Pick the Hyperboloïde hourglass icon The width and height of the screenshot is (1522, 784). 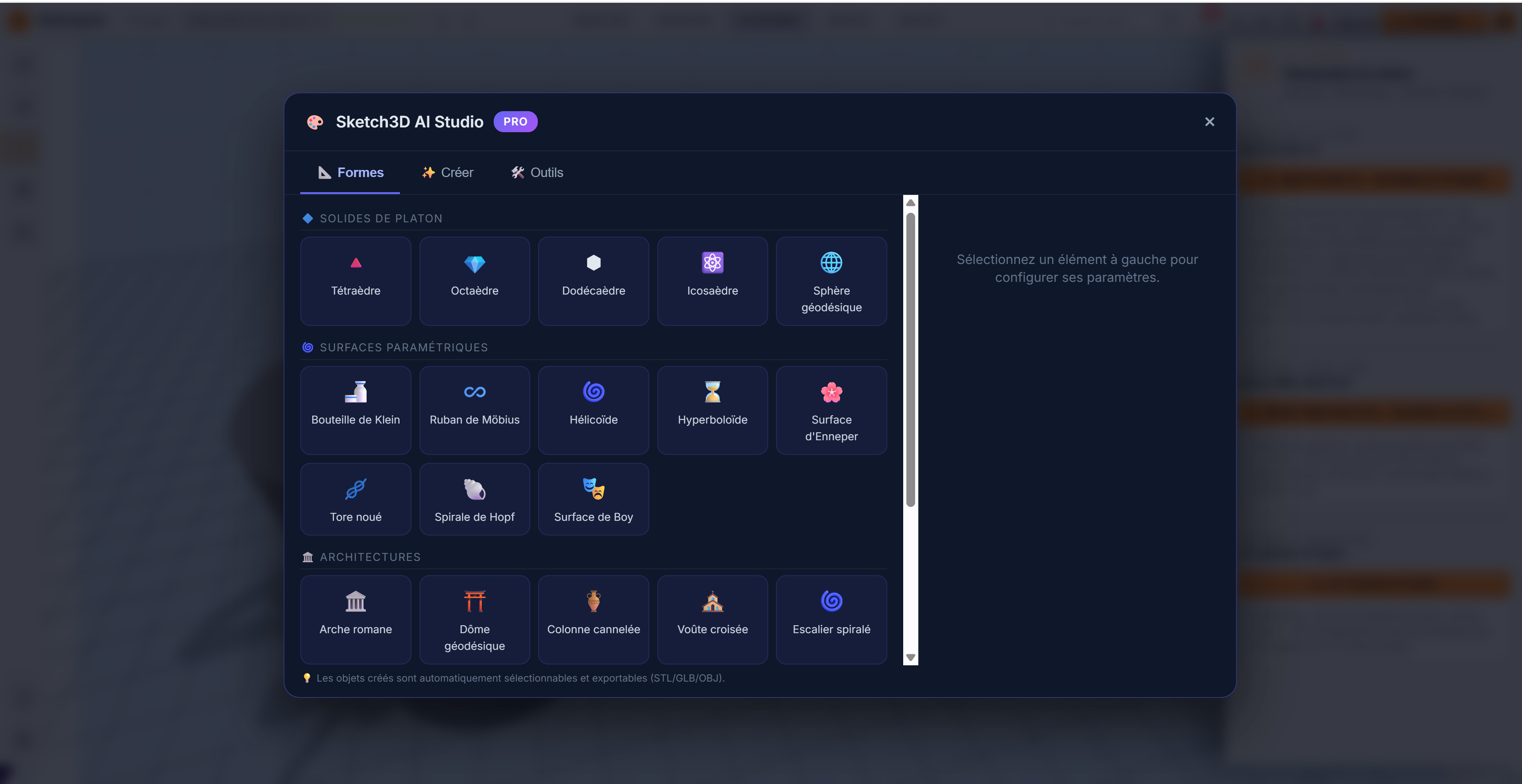point(713,392)
